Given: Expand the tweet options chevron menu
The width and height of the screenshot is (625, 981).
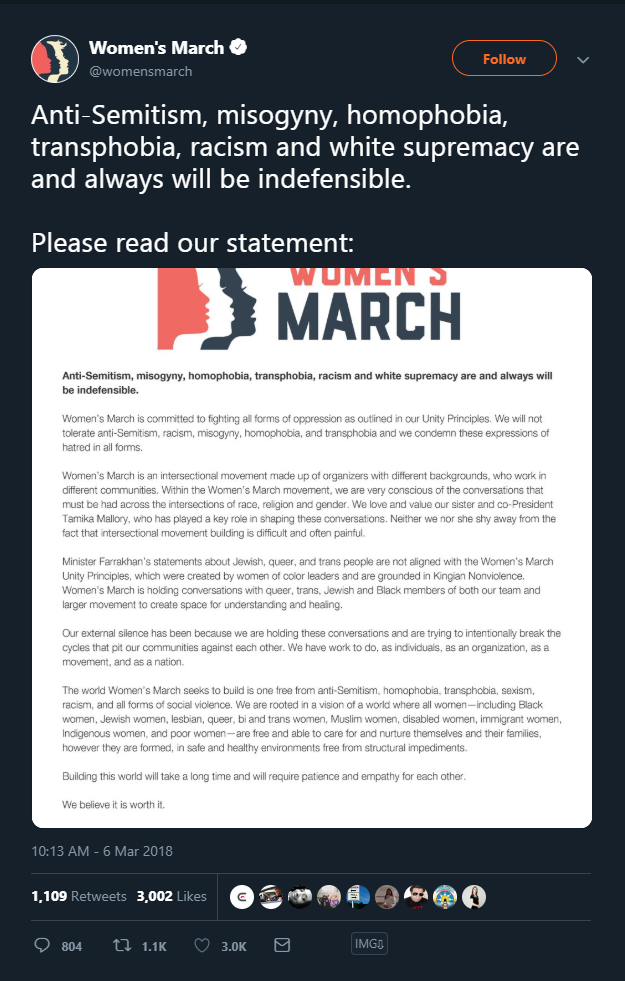Looking at the screenshot, I should [x=583, y=60].
